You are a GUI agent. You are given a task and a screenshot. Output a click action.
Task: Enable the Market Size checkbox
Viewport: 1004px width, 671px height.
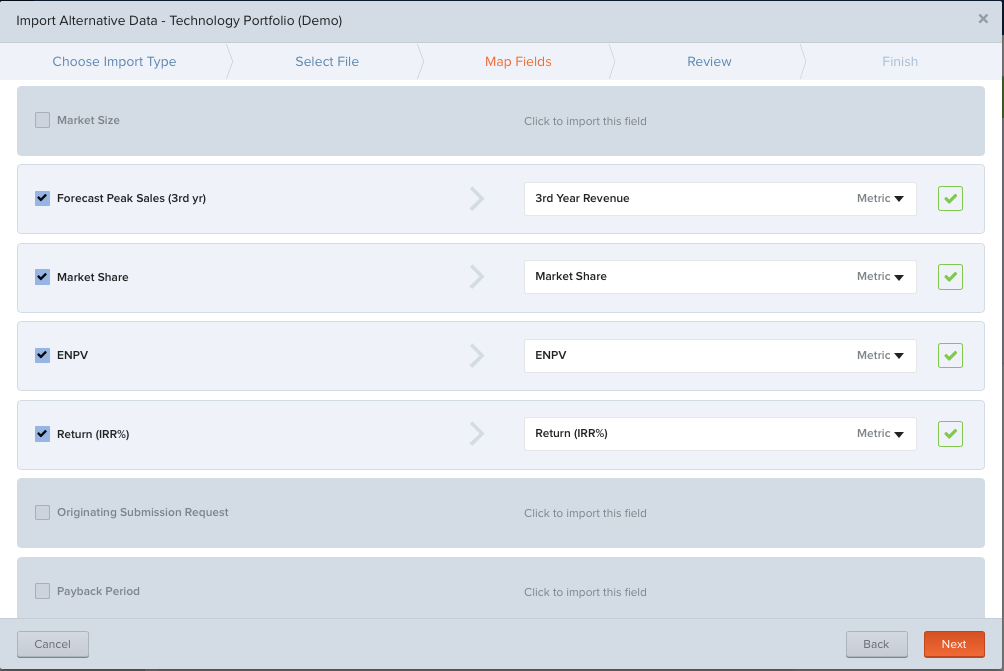point(42,120)
